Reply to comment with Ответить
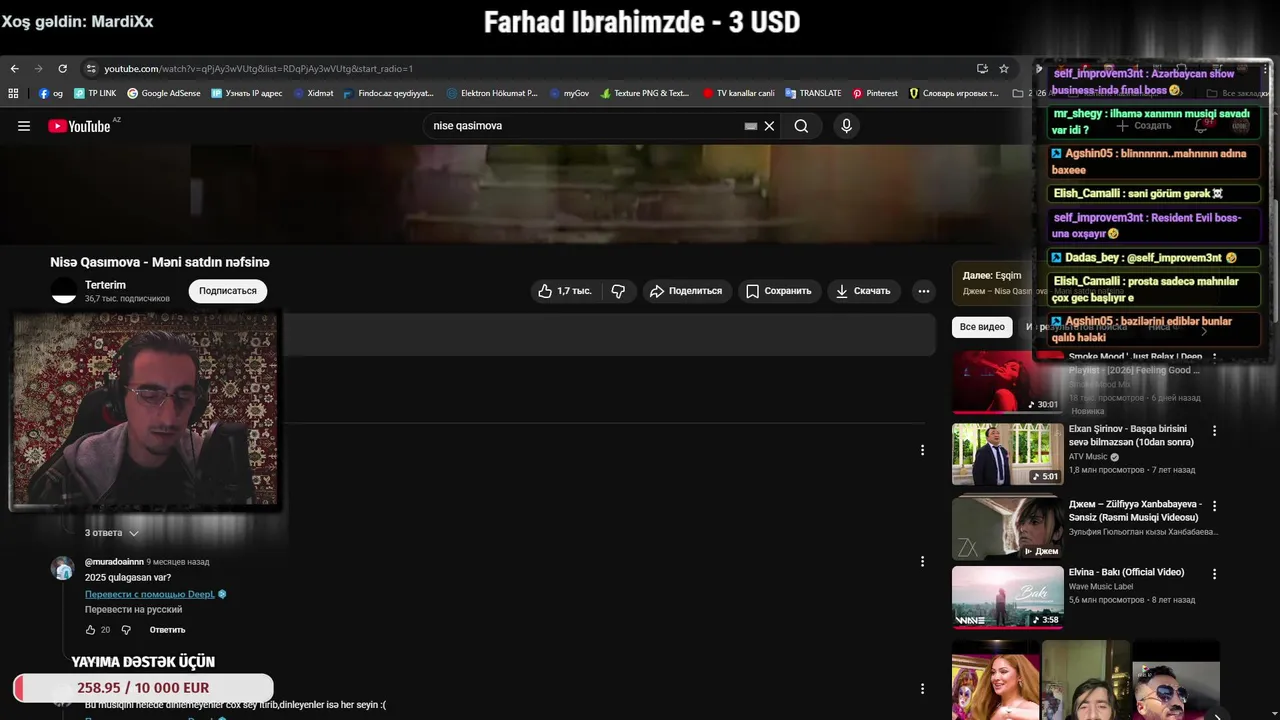 (x=167, y=630)
